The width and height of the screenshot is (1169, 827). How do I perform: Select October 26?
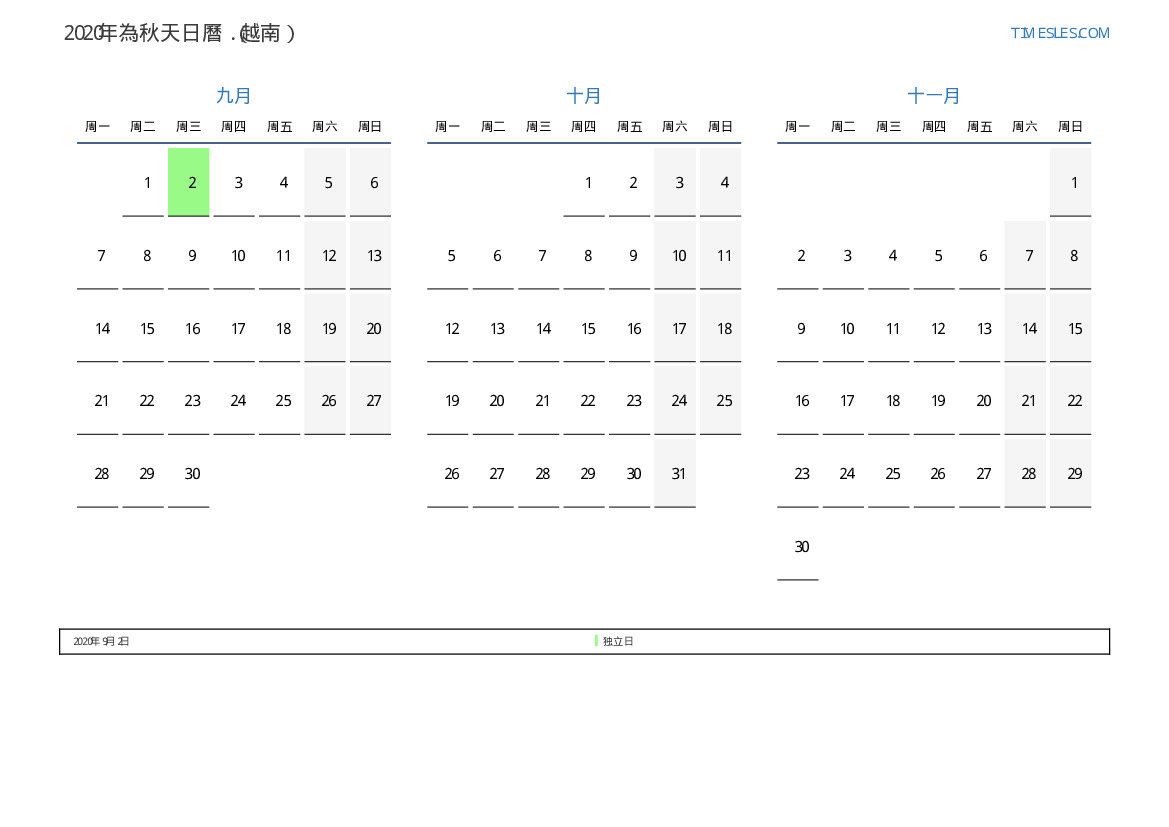pyautogui.click(x=447, y=474)
